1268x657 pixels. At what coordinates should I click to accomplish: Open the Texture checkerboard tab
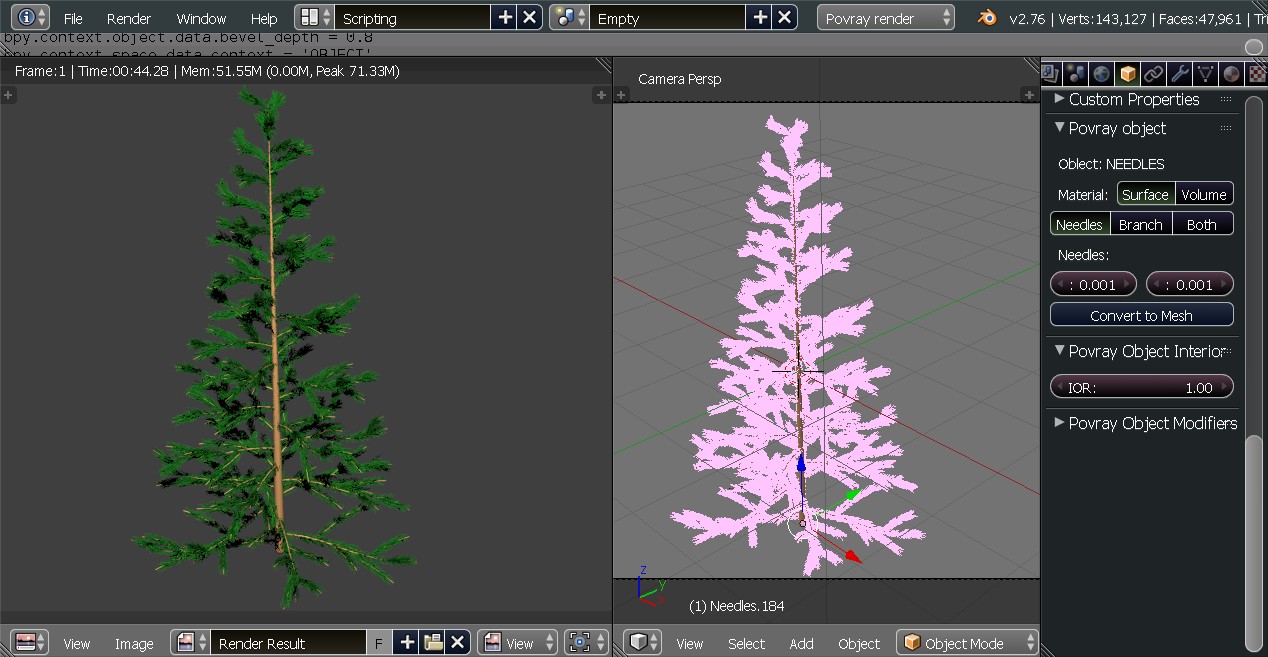click(x=1256, y=74)
